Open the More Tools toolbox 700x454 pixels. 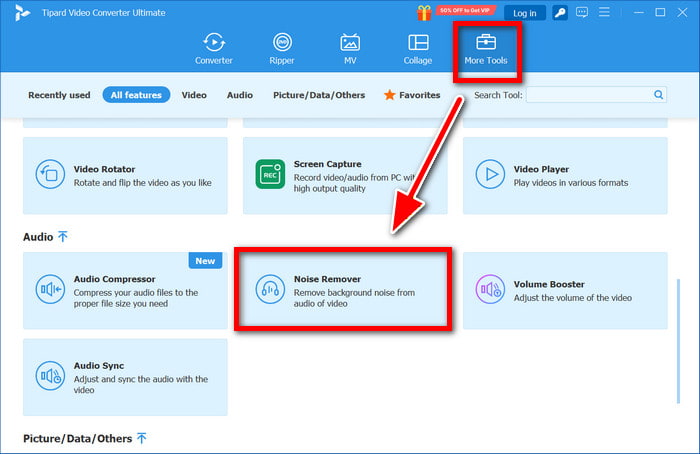[487, 48]
